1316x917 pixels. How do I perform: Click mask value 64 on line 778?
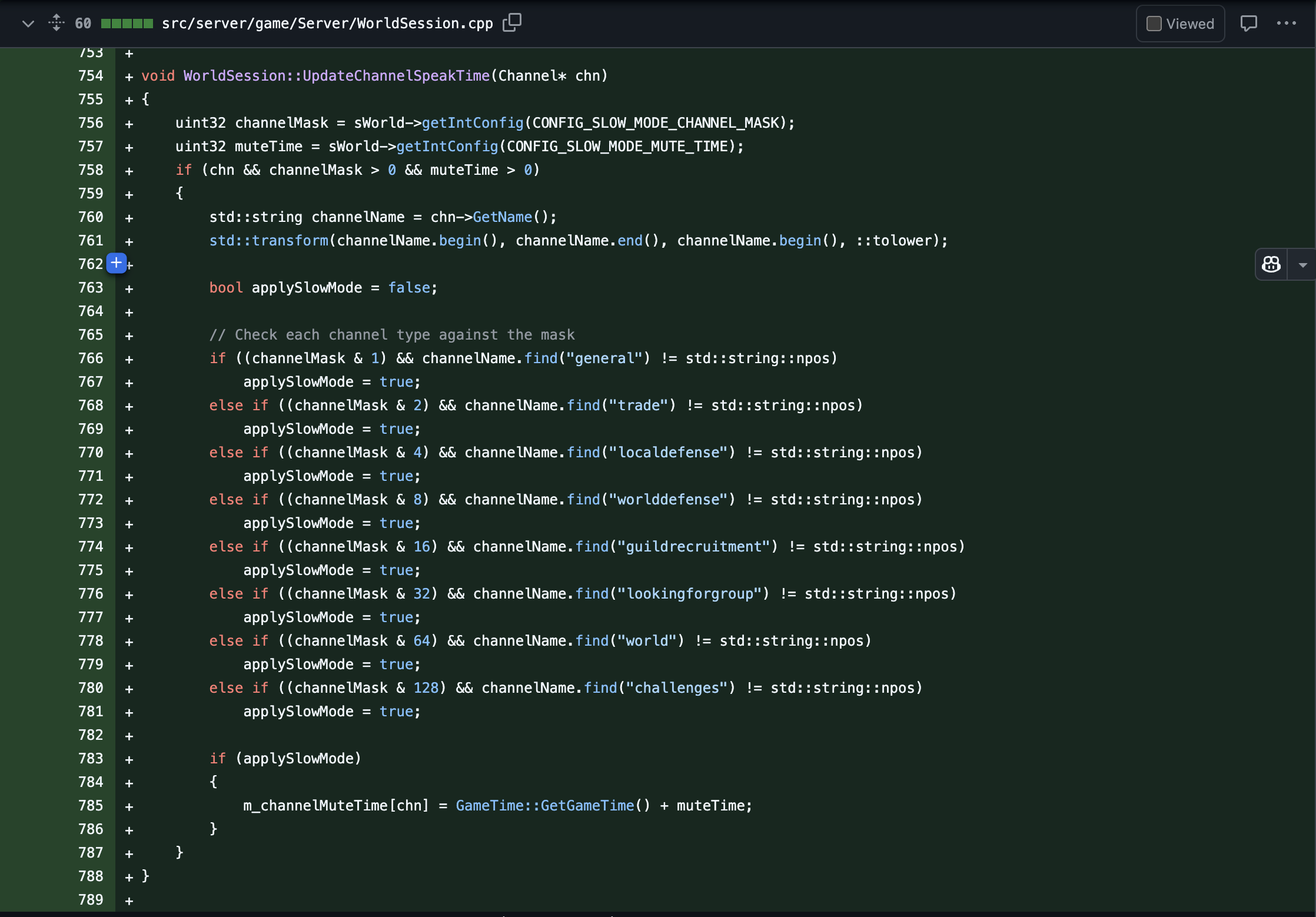pyautogui.click(x=422, y=641)
